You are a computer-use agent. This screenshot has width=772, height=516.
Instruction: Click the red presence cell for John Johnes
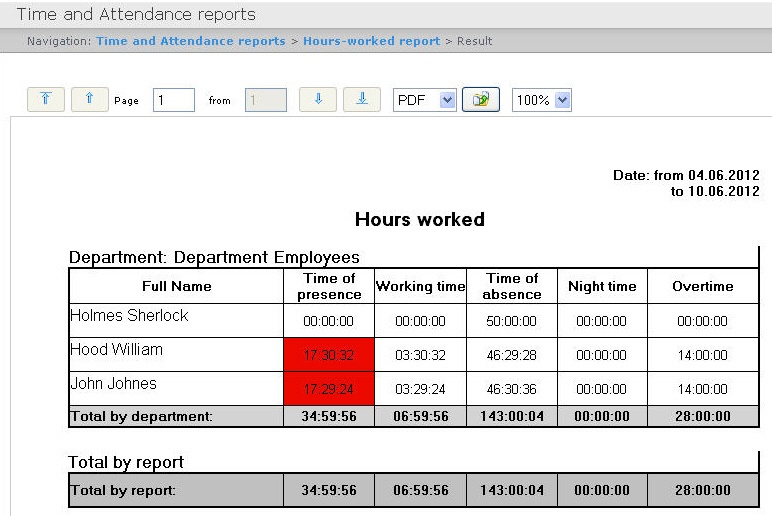pyautogui.click(x=329, y=389)
